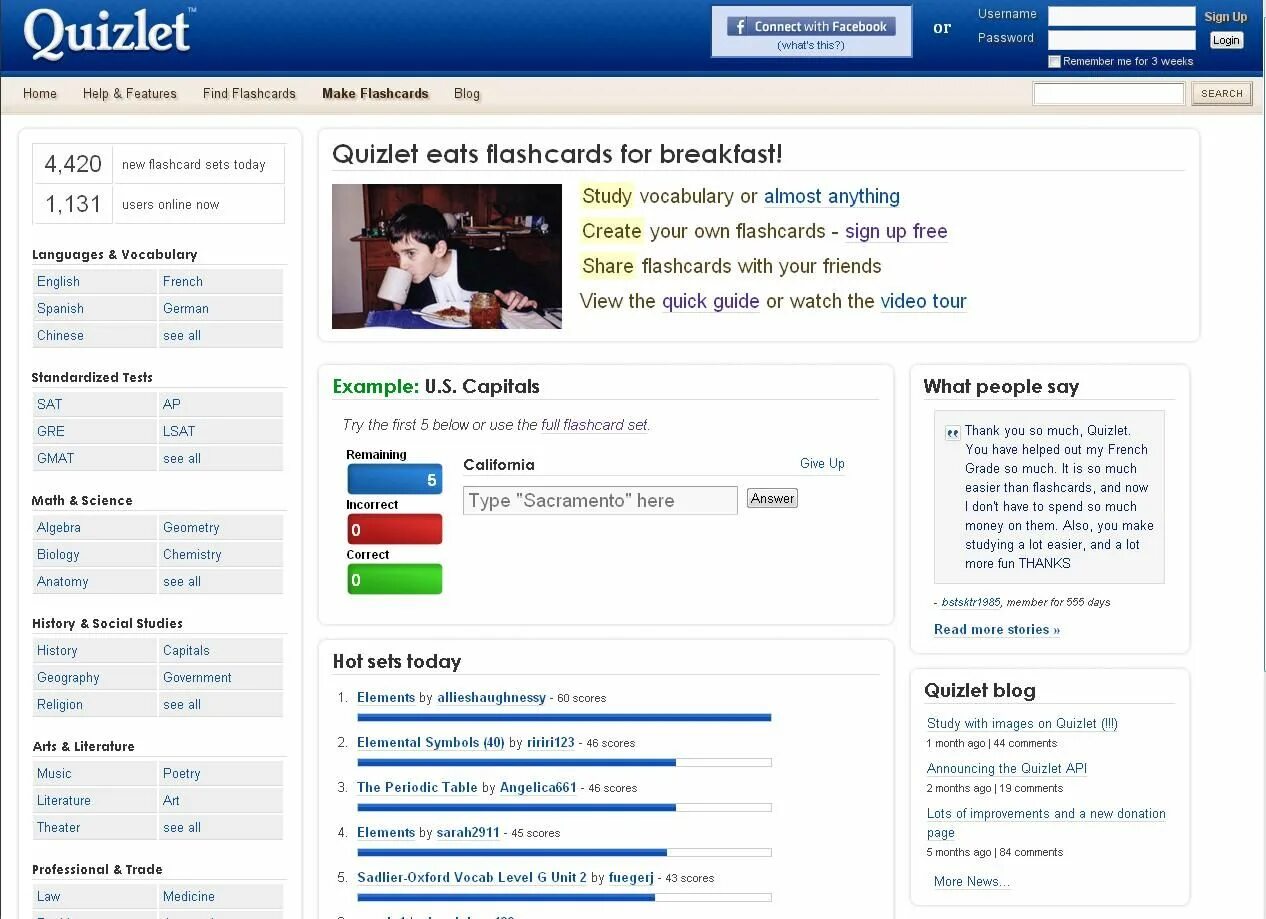Click the Answer button

pyautogui.click(x=772, y=499)
